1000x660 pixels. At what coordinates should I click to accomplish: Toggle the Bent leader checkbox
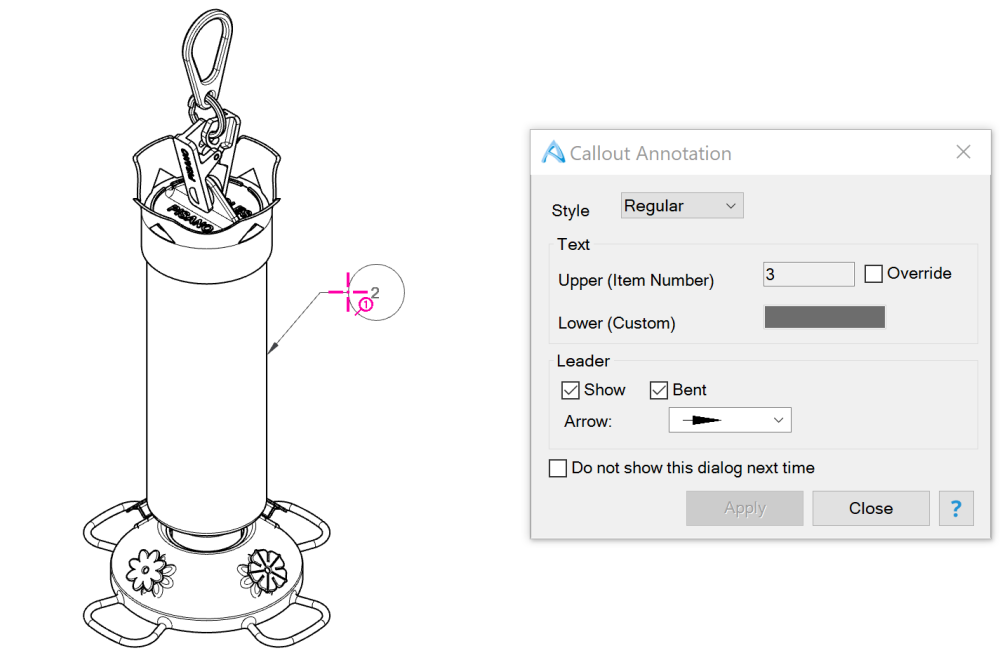659,390
